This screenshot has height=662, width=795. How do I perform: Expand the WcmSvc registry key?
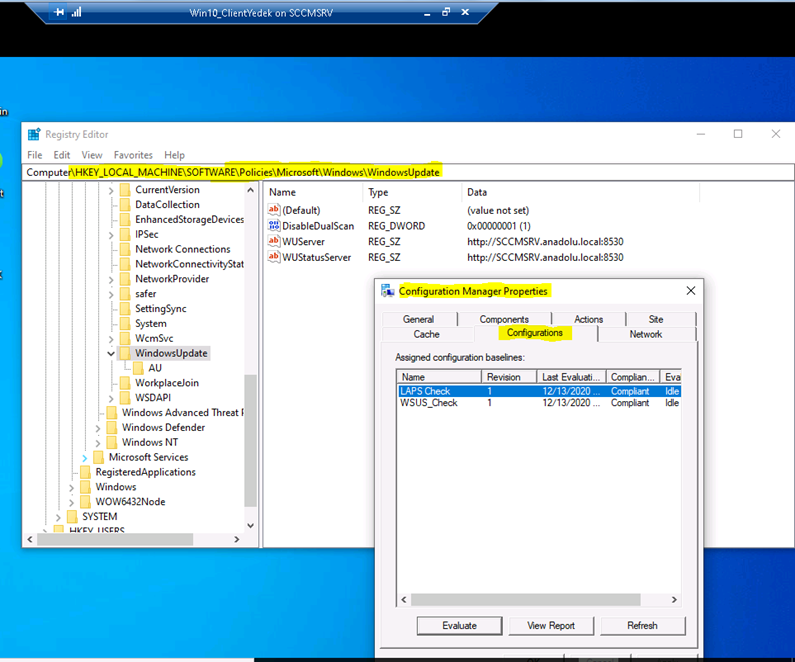click(111, 339)
